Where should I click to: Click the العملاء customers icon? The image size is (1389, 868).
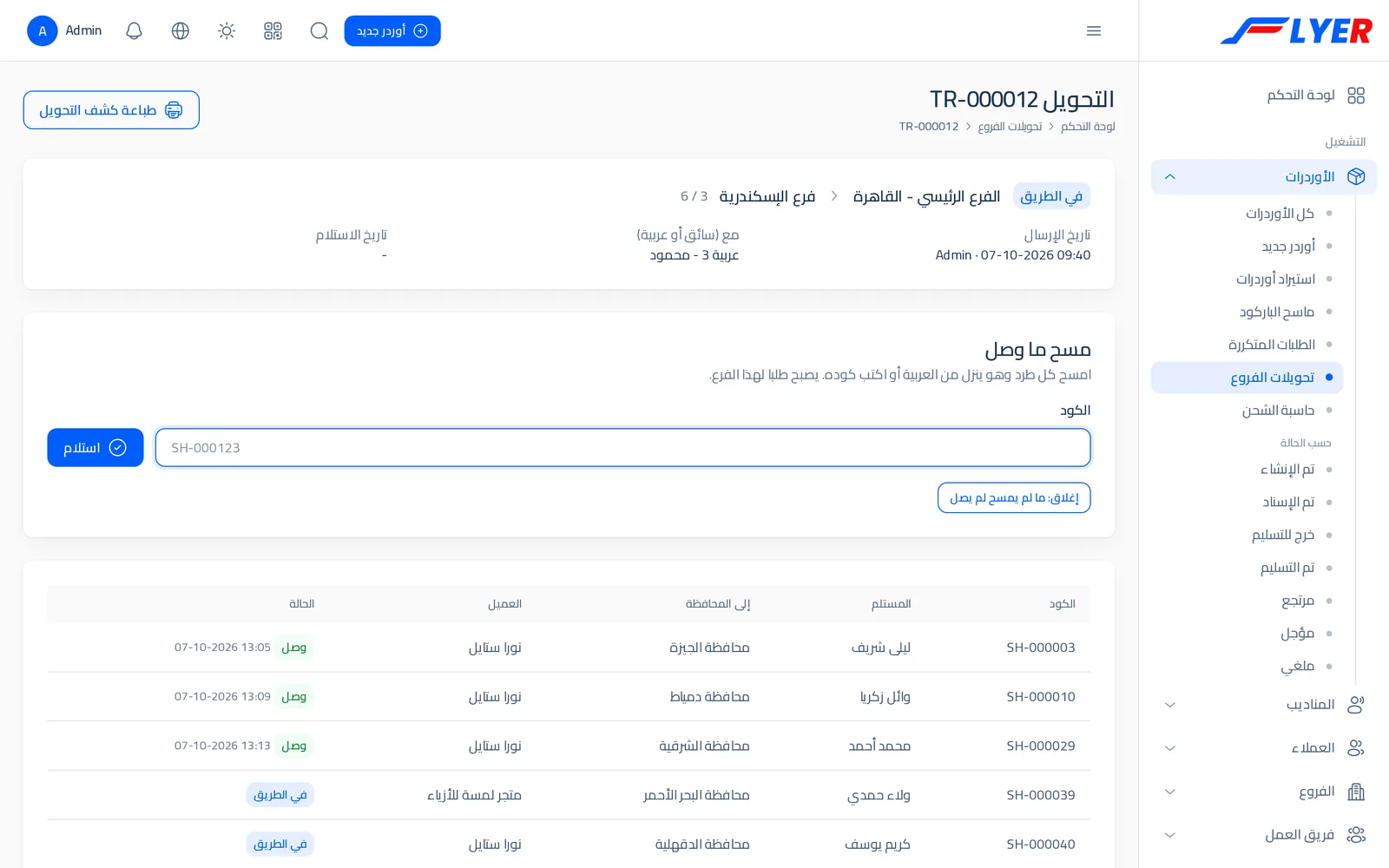pyautogui.click(x=1356, y=748)
